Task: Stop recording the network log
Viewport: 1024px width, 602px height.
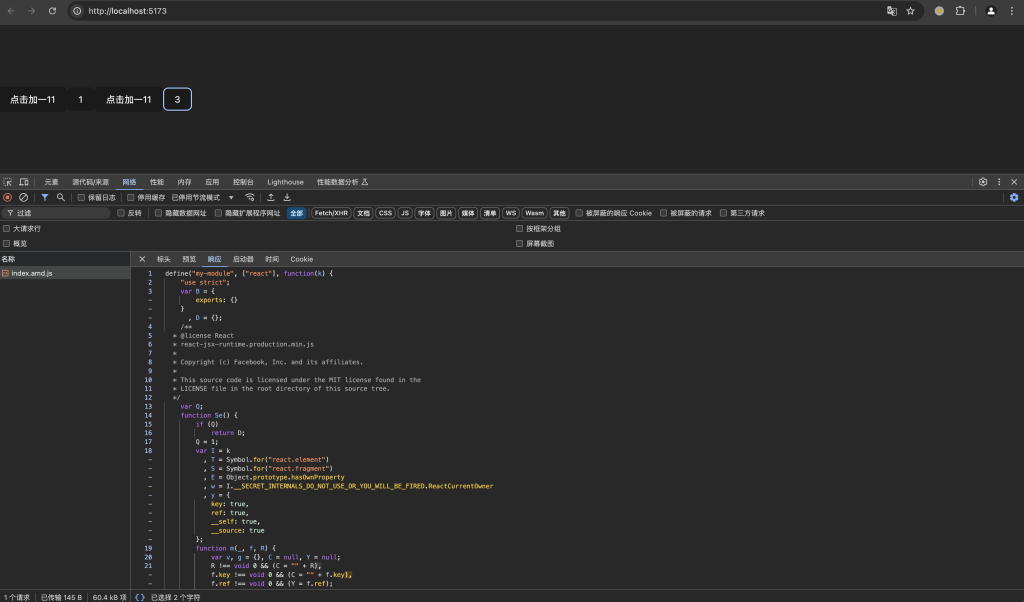Action: (x=7, y=197)
